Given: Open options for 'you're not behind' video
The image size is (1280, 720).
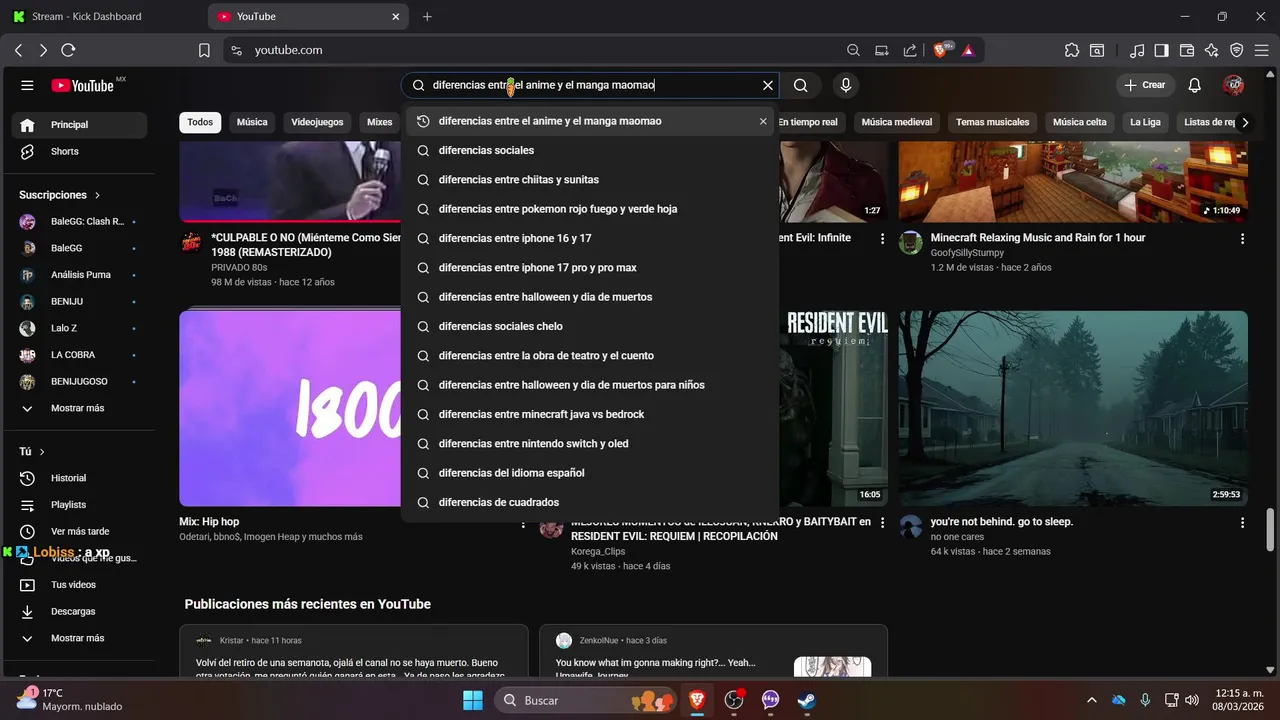Looking at the screenshot, I should (1242, 523).
